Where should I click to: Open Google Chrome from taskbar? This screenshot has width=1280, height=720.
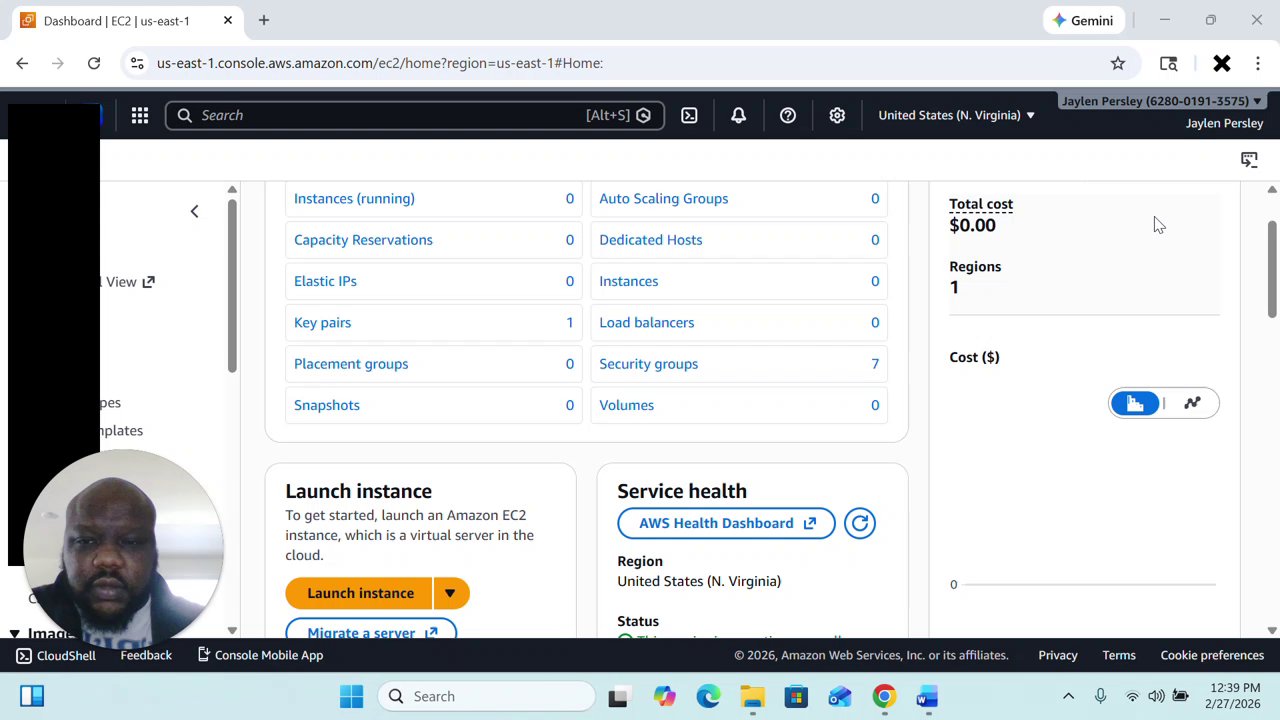point(884,696)
